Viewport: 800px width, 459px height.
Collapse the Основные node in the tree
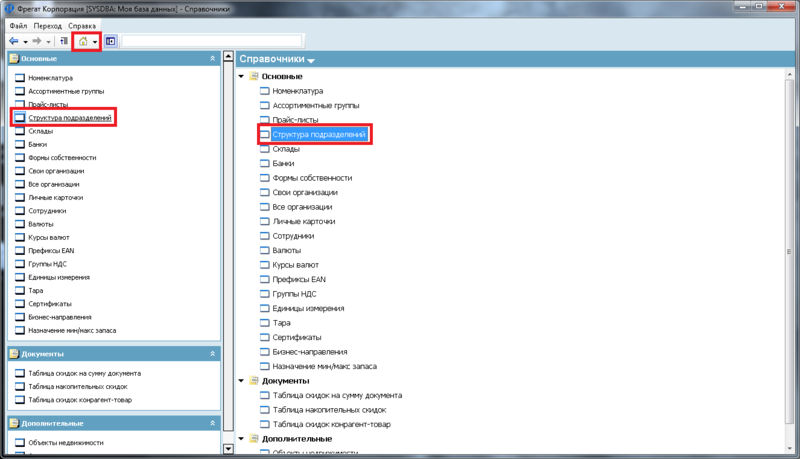pyautogui.click(x=241, y=76)
